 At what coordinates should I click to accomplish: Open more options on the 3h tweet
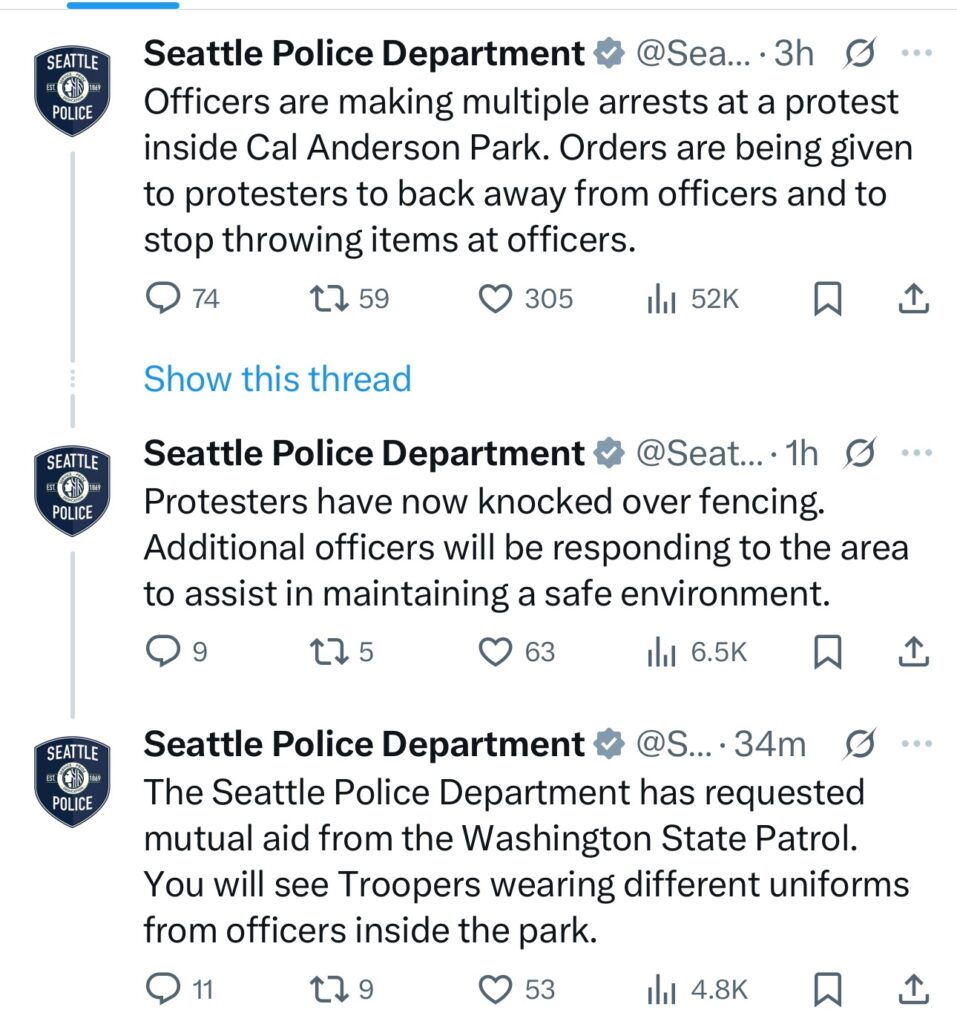[916, 53]
